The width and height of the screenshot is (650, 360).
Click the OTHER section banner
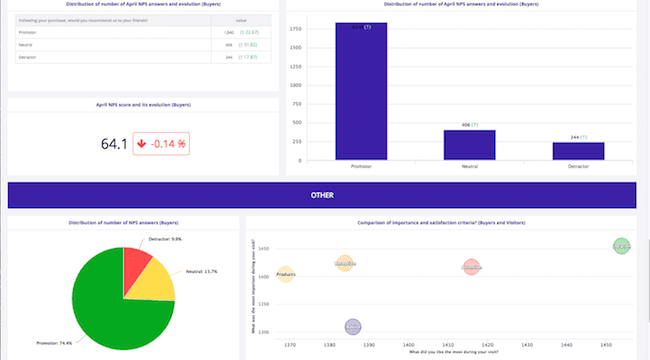pyautogui.click(x=322, y=195)
